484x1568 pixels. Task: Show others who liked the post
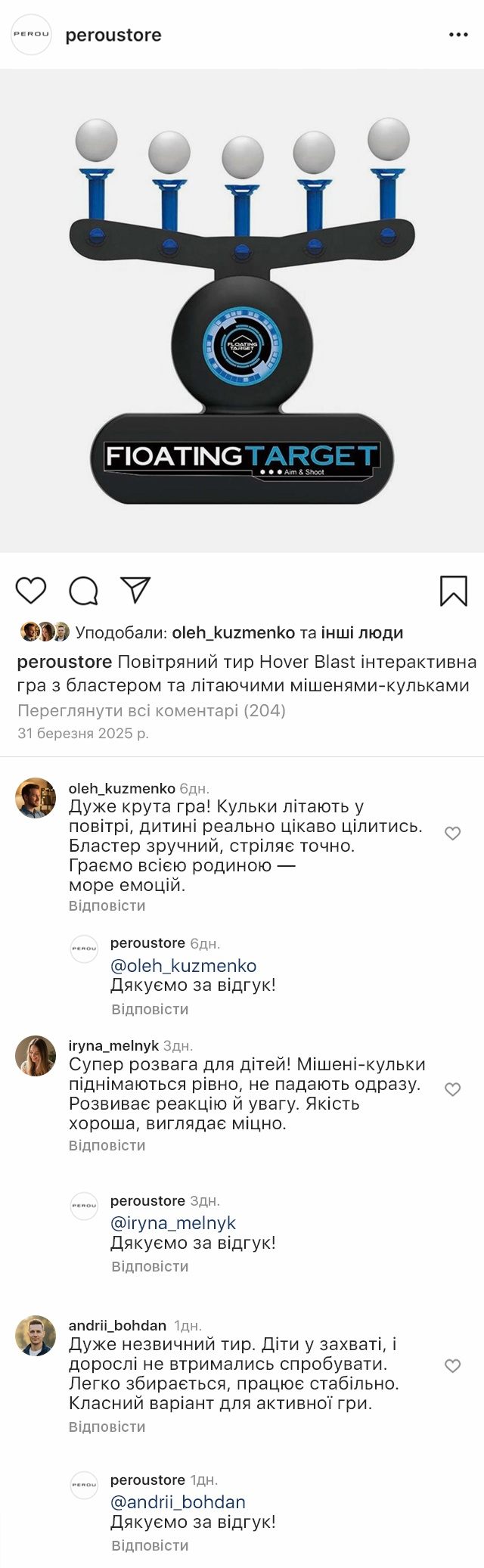361,632
